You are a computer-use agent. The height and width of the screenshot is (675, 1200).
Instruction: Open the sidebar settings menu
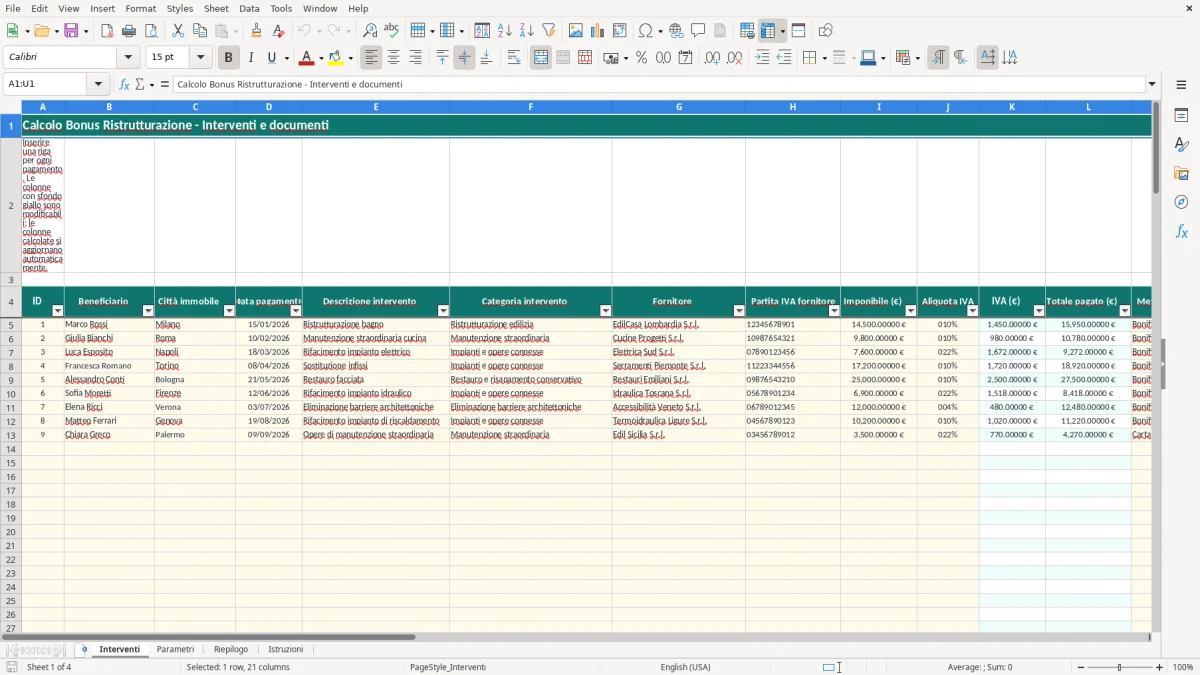pos(1181,84)
